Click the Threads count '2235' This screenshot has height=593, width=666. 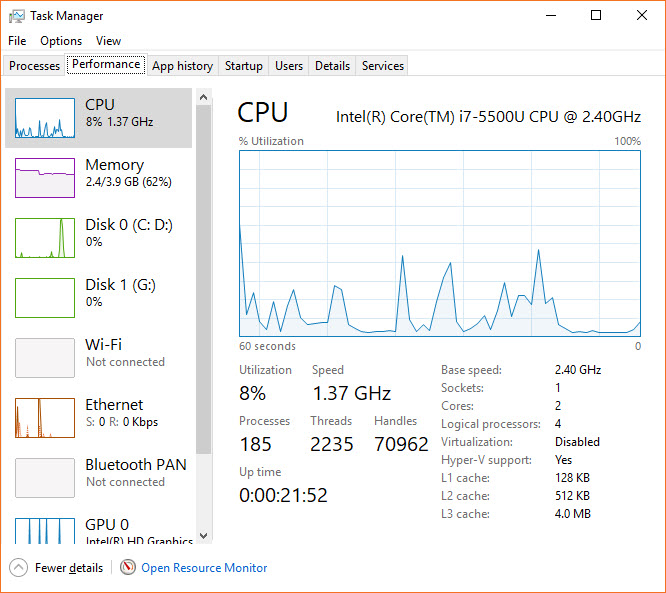332,444
